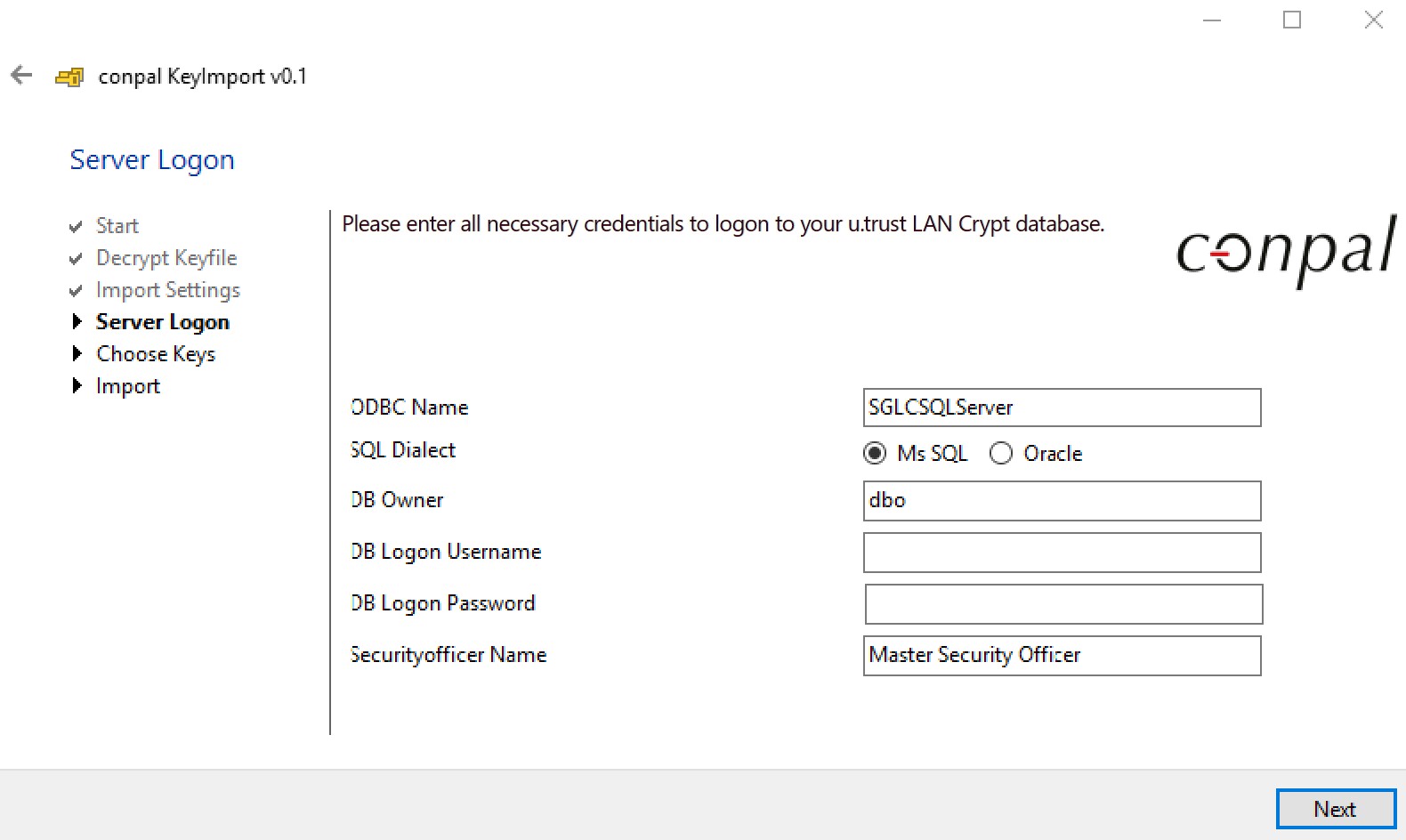Maximize the KeyImport window
Viewport: 1406px width, 840px height.
coord(1292,20)
